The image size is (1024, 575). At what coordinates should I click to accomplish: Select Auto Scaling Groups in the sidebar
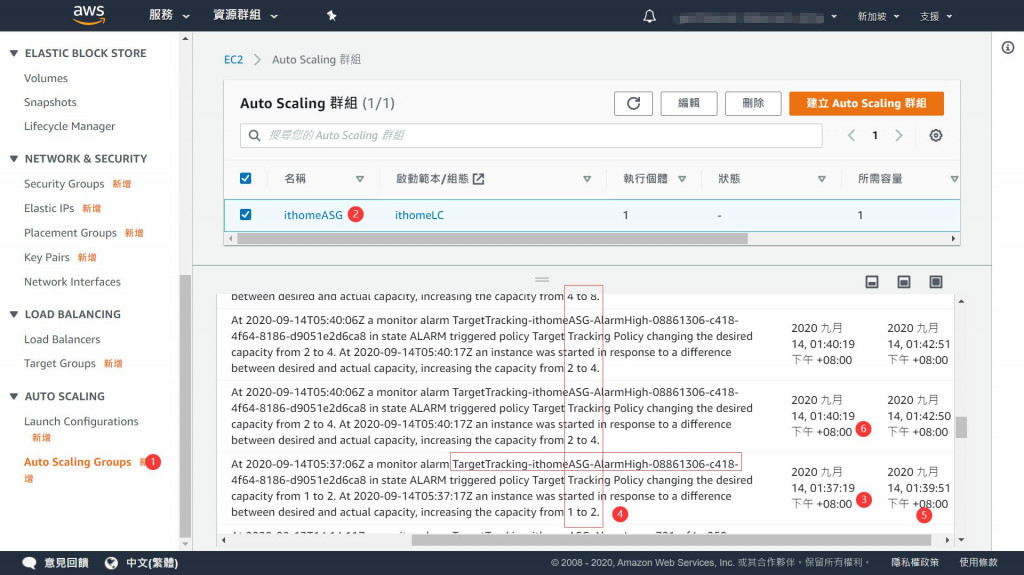77,462
